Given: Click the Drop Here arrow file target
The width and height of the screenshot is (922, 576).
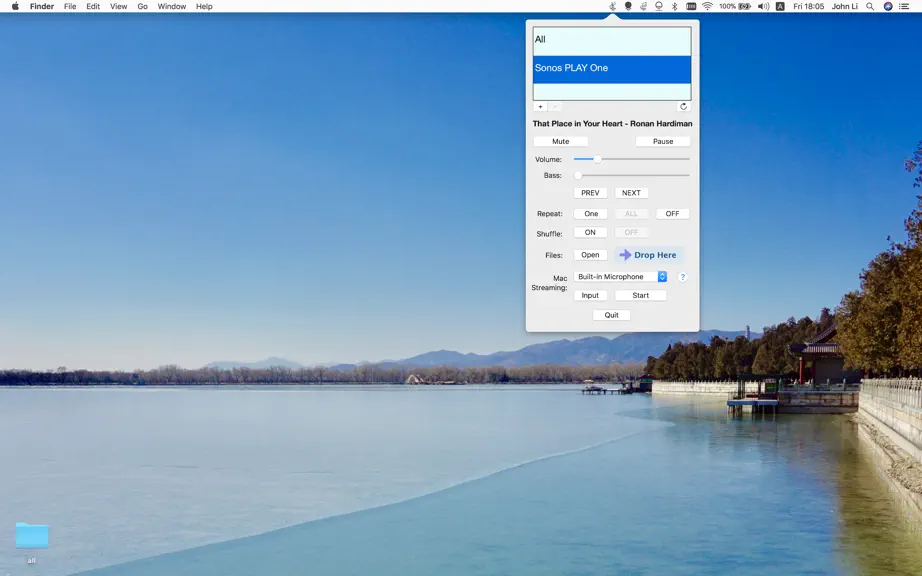Looking at the screenshot, I should (649, 255).
